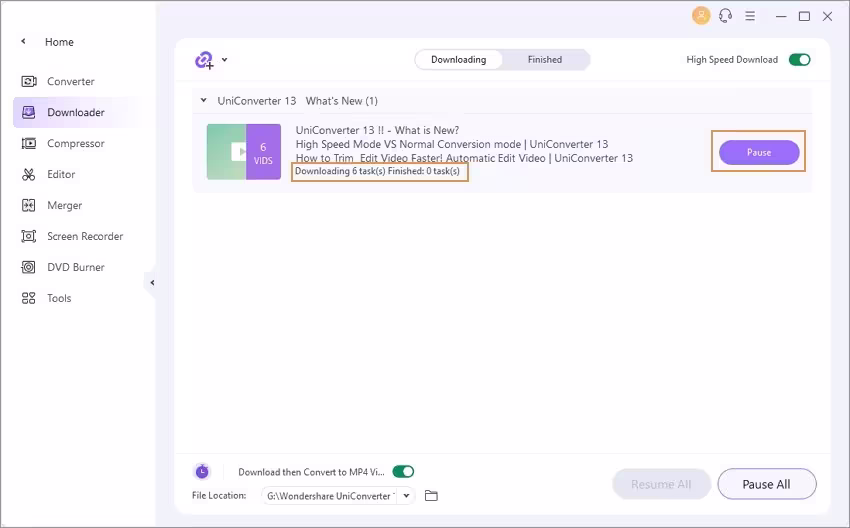Select the Downloader sidebar icon
850x528 pixels.
[28, 112]
